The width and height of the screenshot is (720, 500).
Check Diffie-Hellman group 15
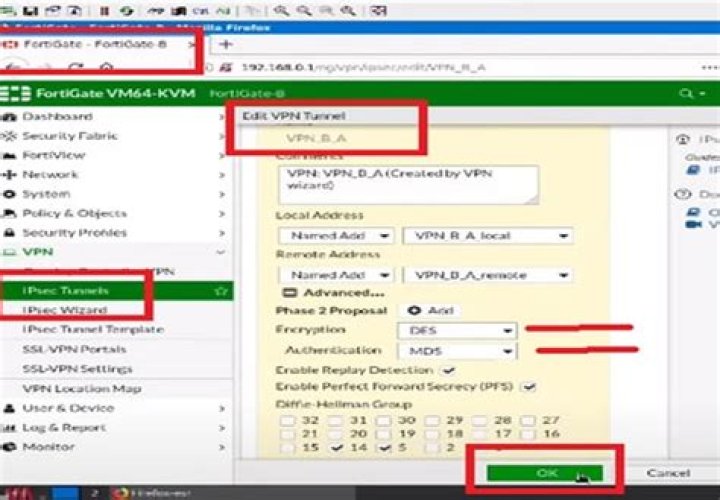coord(287,448)
